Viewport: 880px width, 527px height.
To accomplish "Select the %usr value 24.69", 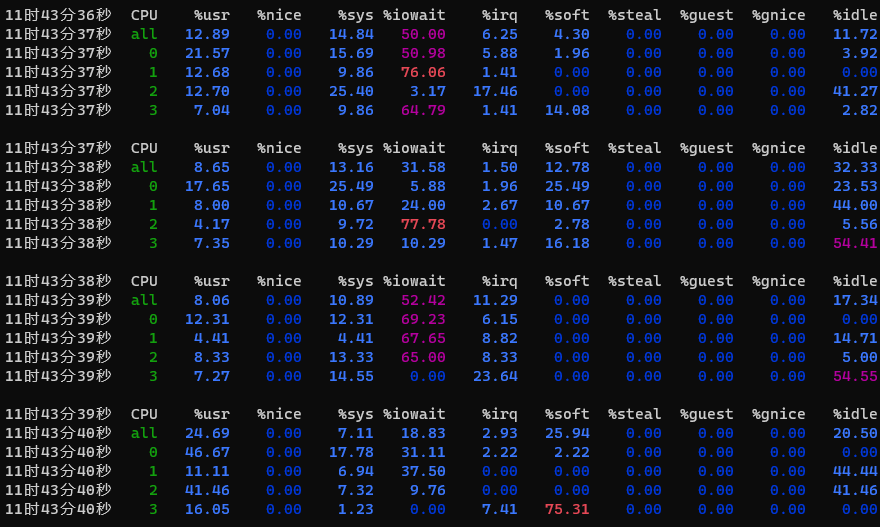I will [x=207, y=433].
